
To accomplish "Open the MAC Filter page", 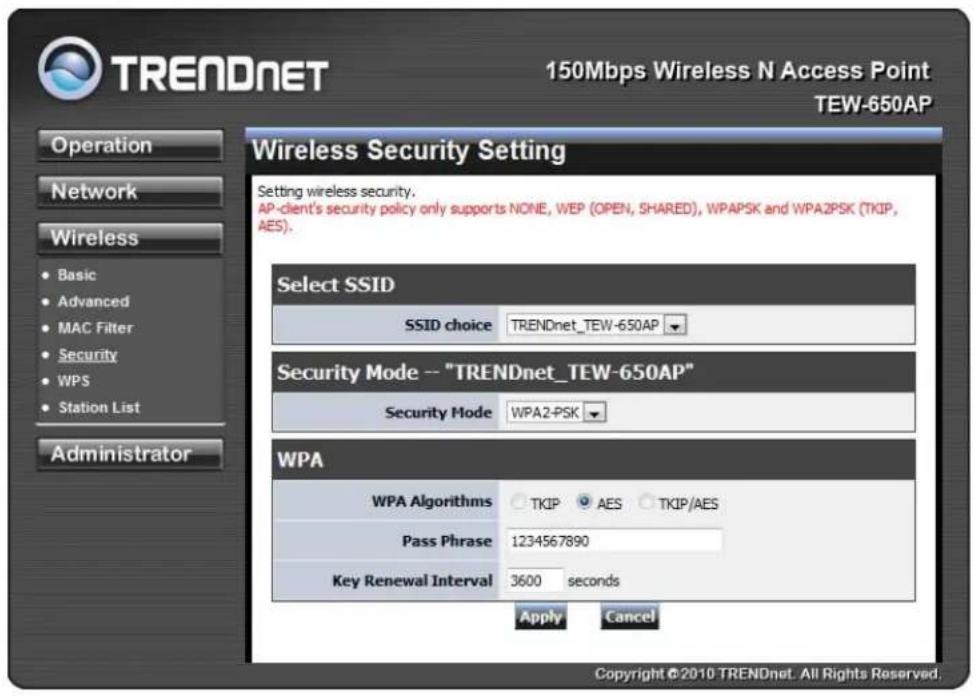I will [95, 328].
